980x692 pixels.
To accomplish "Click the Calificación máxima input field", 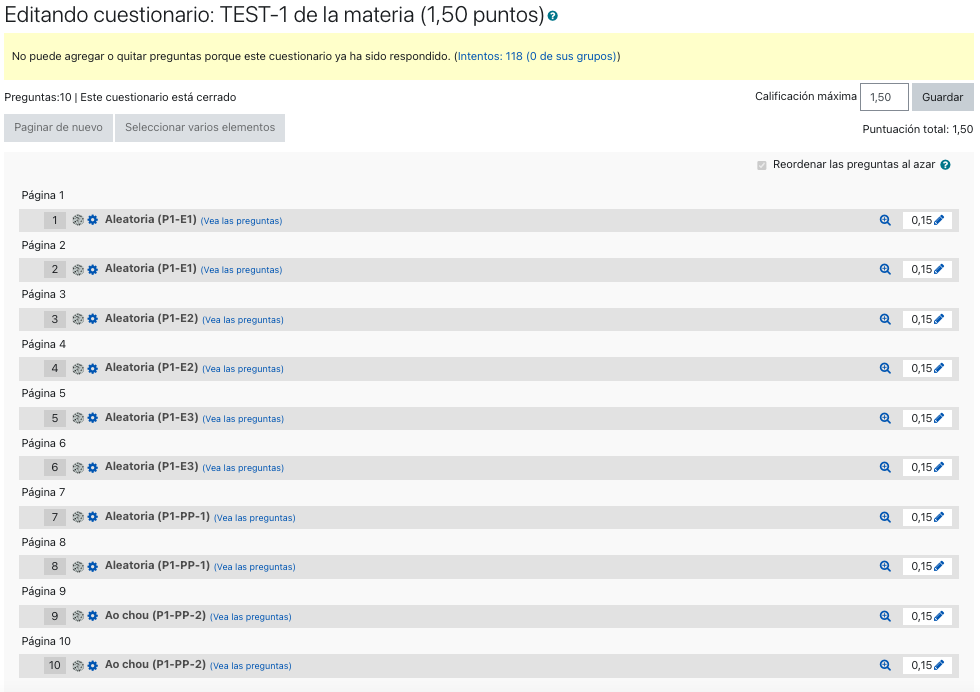I will click(884, 97).
